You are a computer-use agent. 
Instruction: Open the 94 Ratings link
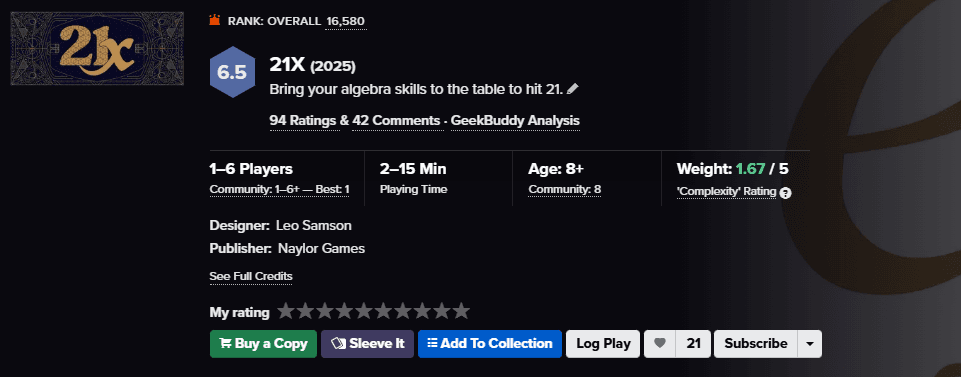pyautogui.click(x=305, y=121)
